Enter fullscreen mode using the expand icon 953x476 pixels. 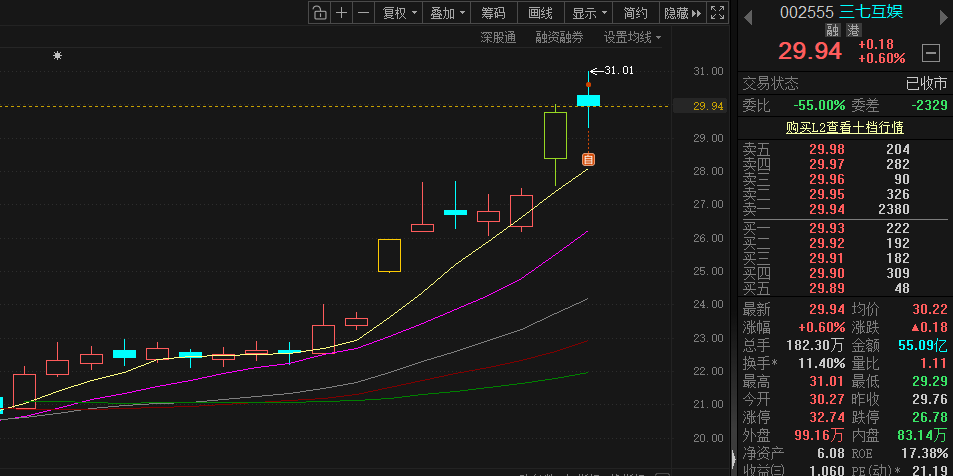[716, 13]
